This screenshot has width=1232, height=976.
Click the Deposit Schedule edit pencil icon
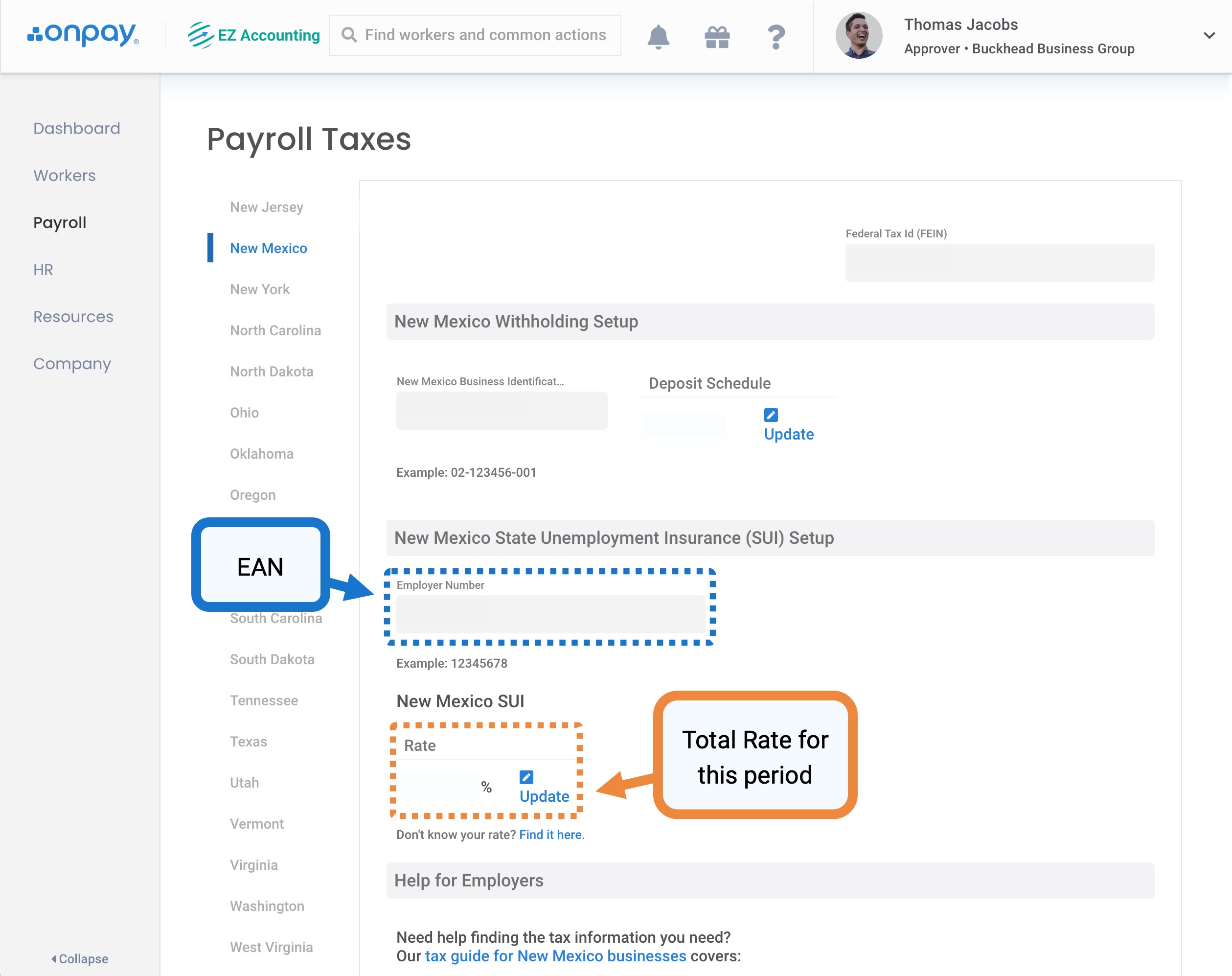click(771, 415)
